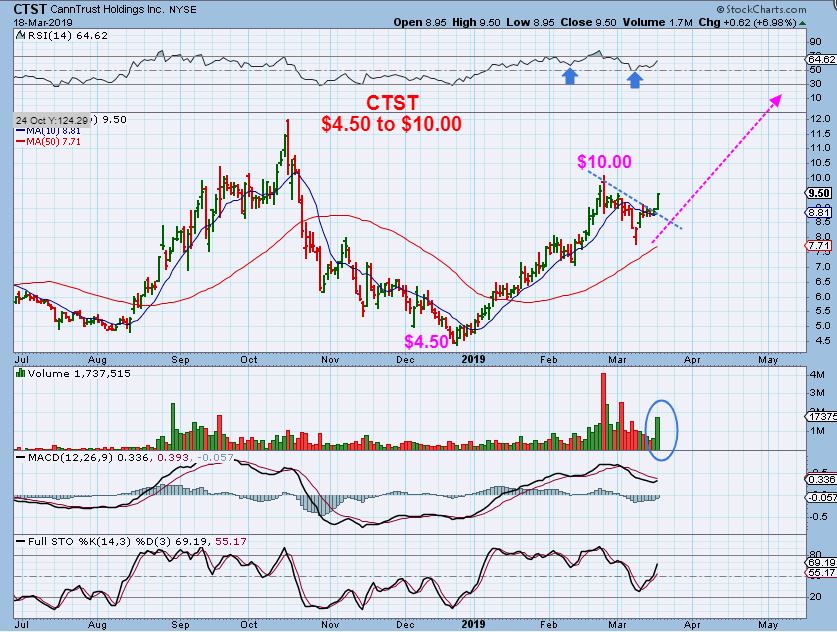Click the RSI(14) 64.62 indicator label
Viewport: 837px width, 632px height.
tap(67, 36)
